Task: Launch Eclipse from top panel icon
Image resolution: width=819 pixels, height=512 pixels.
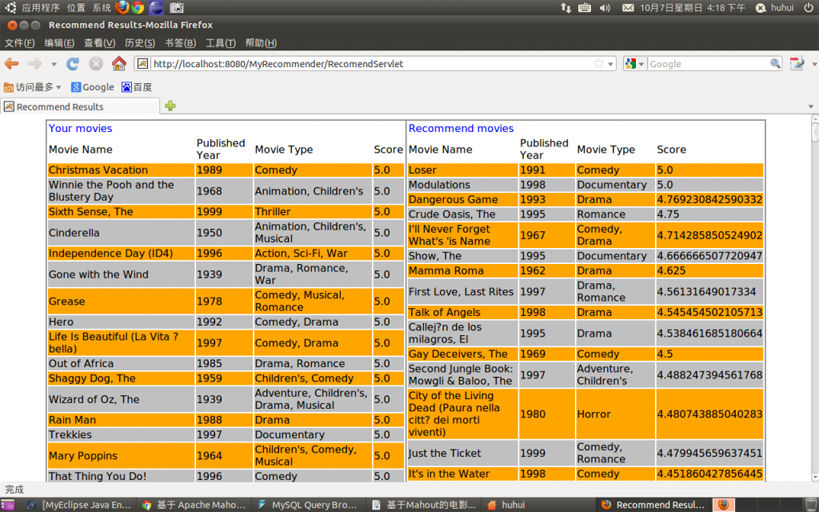Action: [x=156, y=7]
